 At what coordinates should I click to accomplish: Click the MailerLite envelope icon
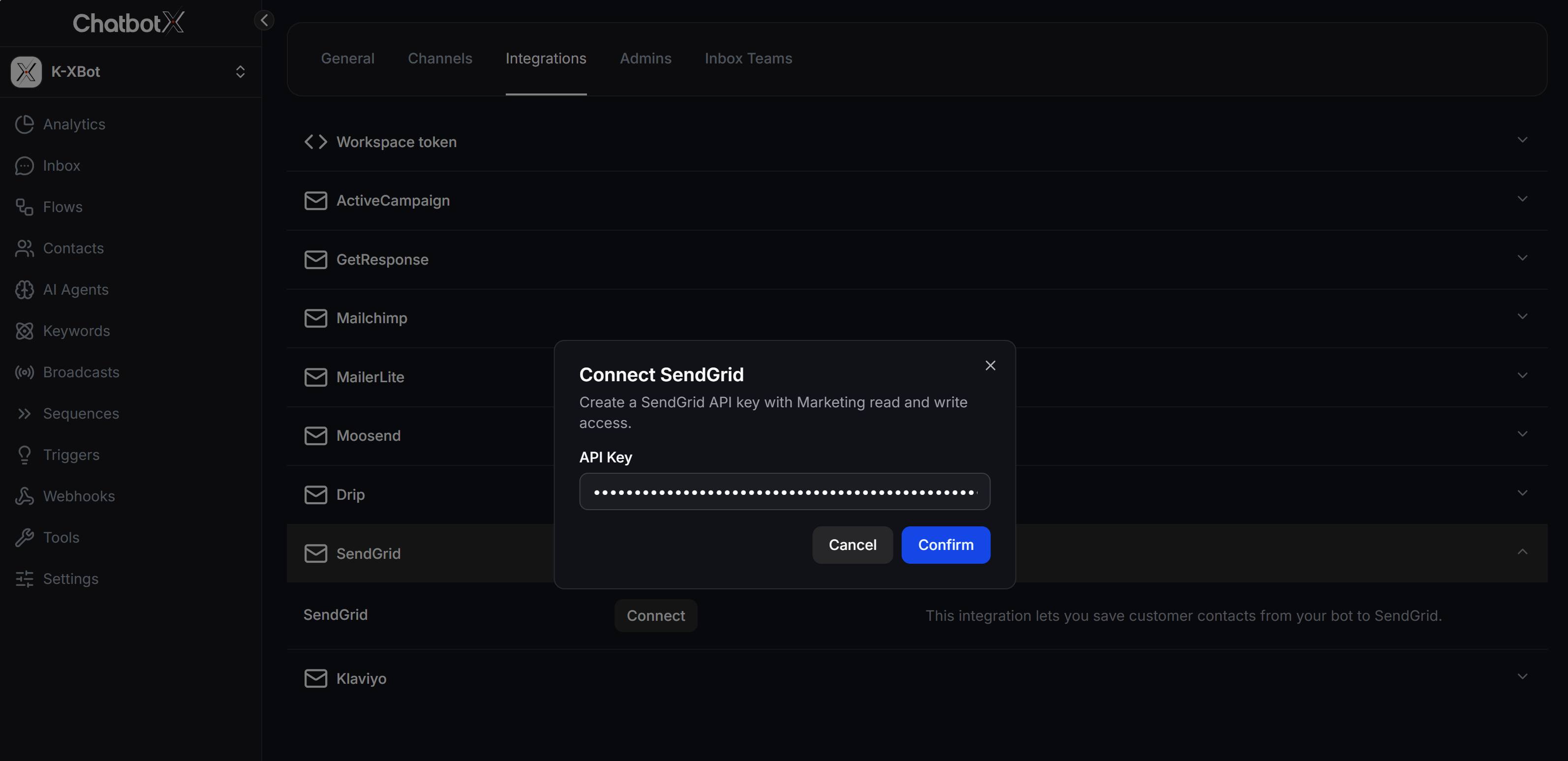pos(315,377)
